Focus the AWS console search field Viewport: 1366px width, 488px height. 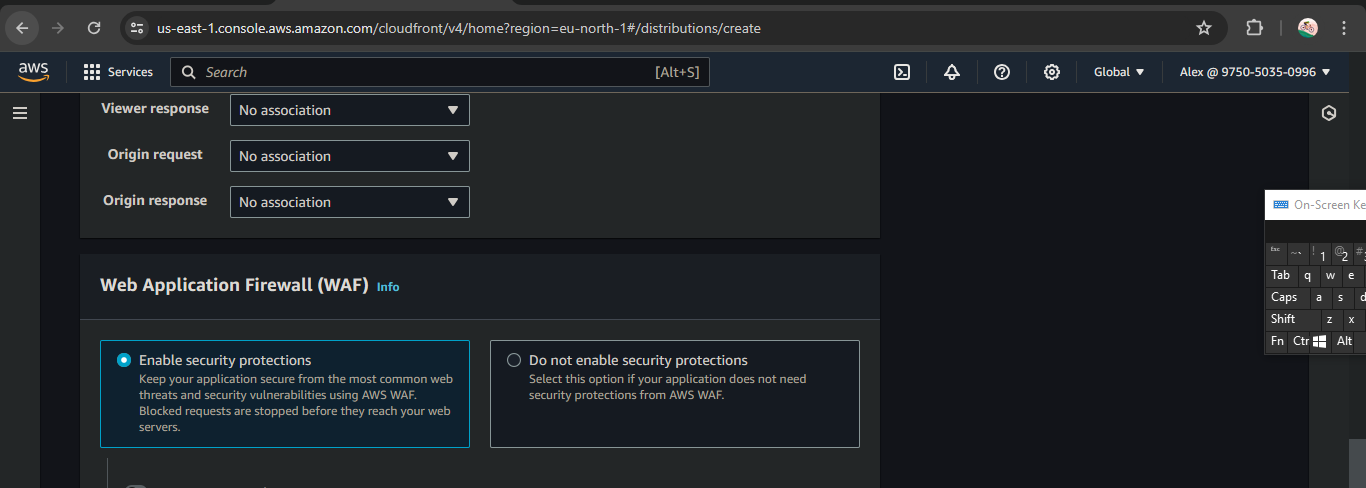click(x=440, y=72)
